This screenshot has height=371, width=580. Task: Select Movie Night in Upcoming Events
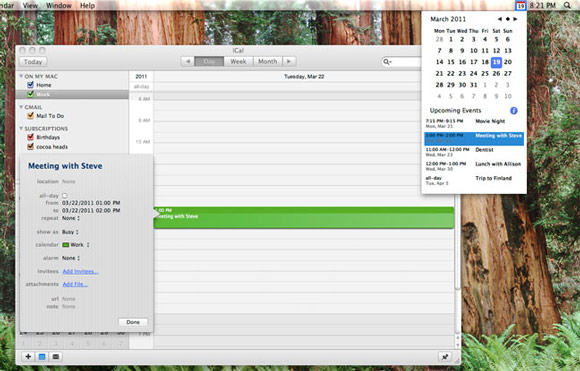tap(474, 124)
